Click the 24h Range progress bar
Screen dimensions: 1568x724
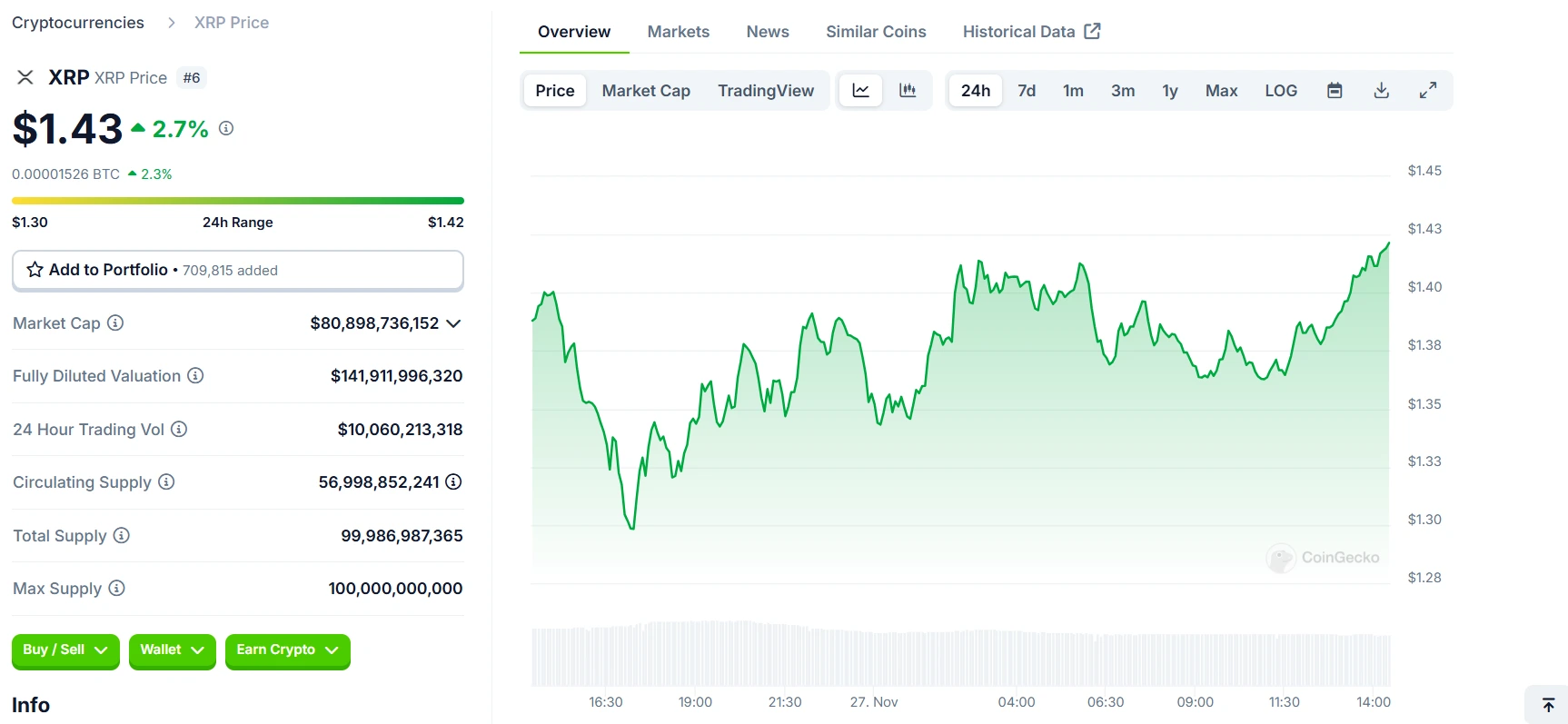[238, 201]
